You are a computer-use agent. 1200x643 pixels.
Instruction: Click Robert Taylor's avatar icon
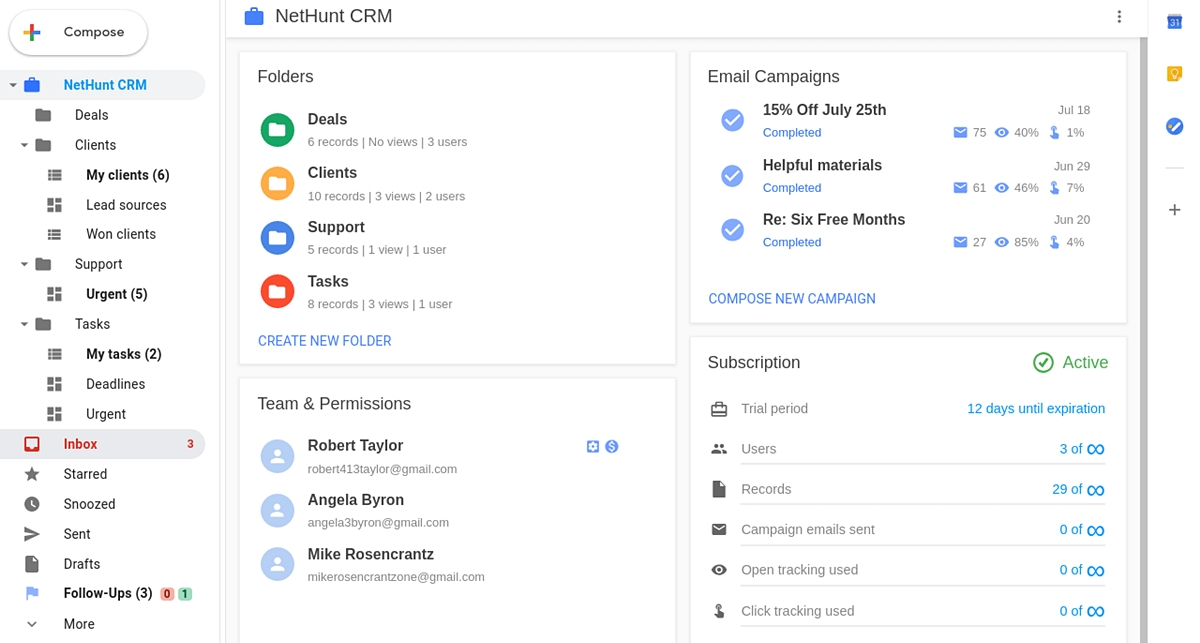click(x=277, y=456)
